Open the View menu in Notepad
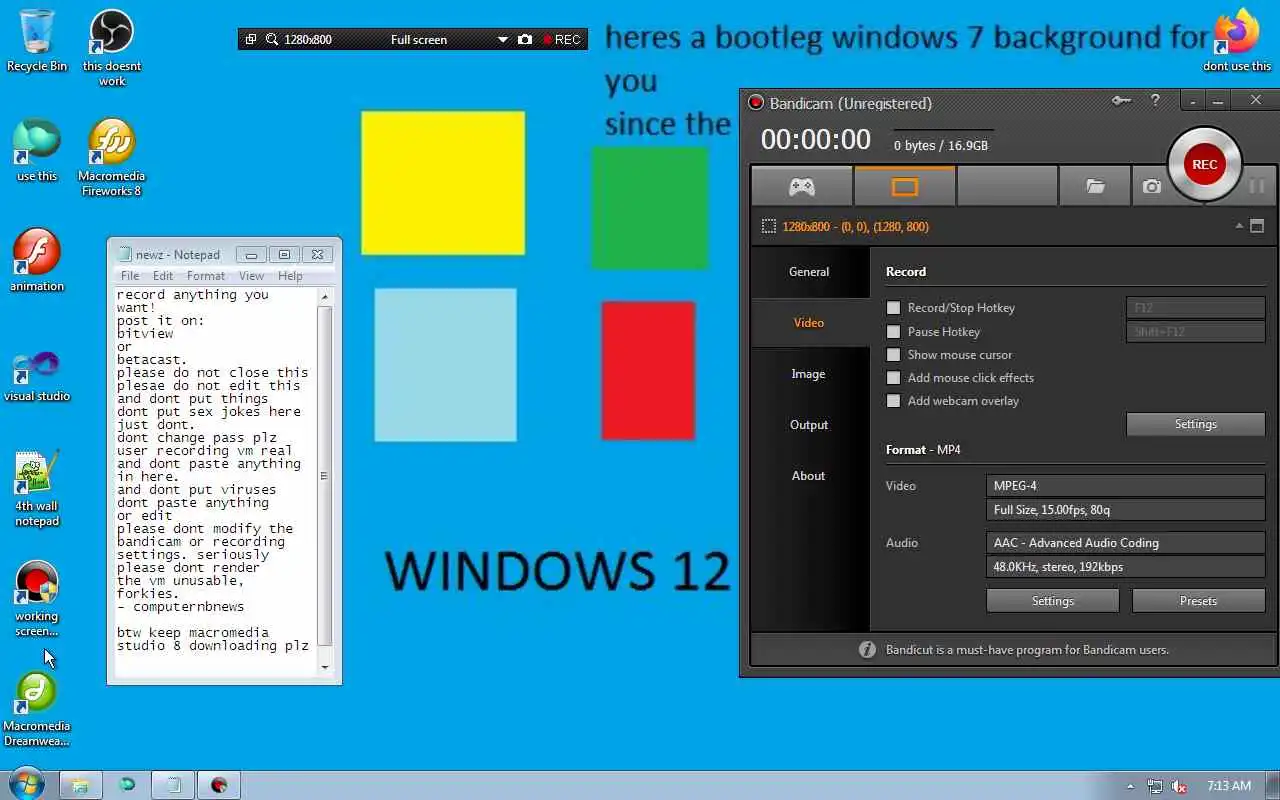The height and width of the screenshot is (800, 1280). 251,276
